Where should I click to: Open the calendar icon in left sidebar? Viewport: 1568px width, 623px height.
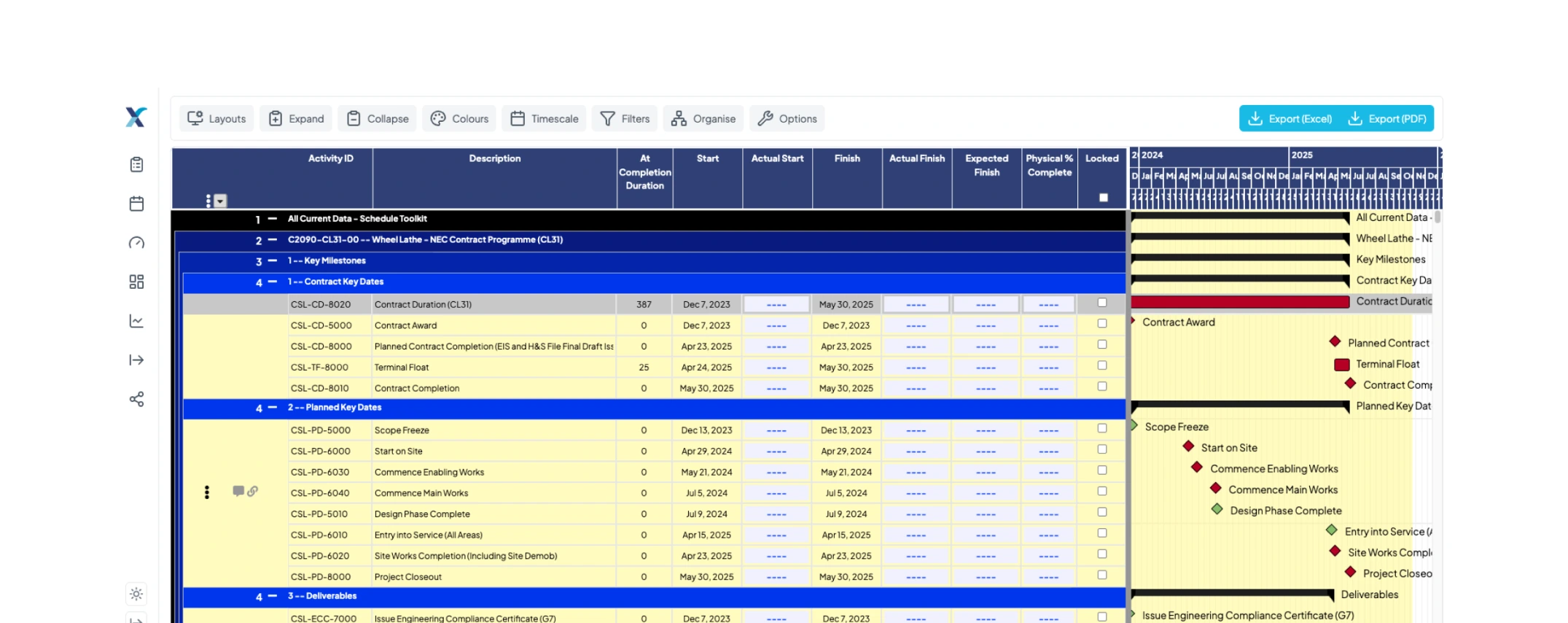(x=136, y=204)
